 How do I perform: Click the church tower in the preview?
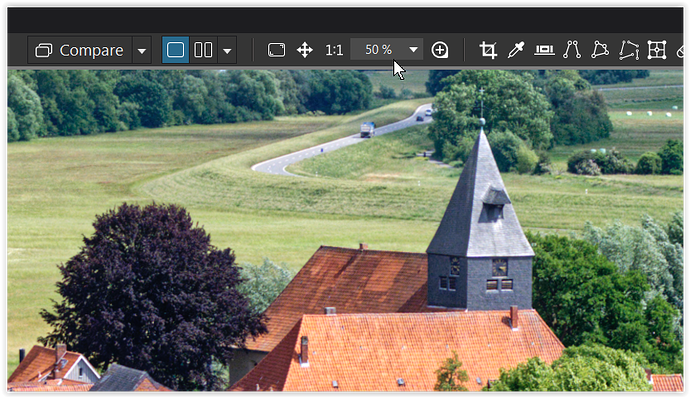(x=480, y=220)
